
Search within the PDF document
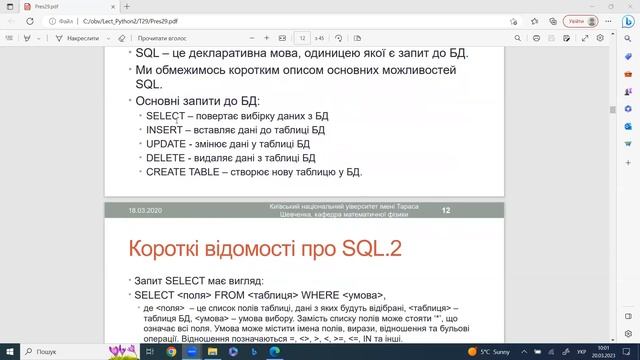[x=517, y=38]
